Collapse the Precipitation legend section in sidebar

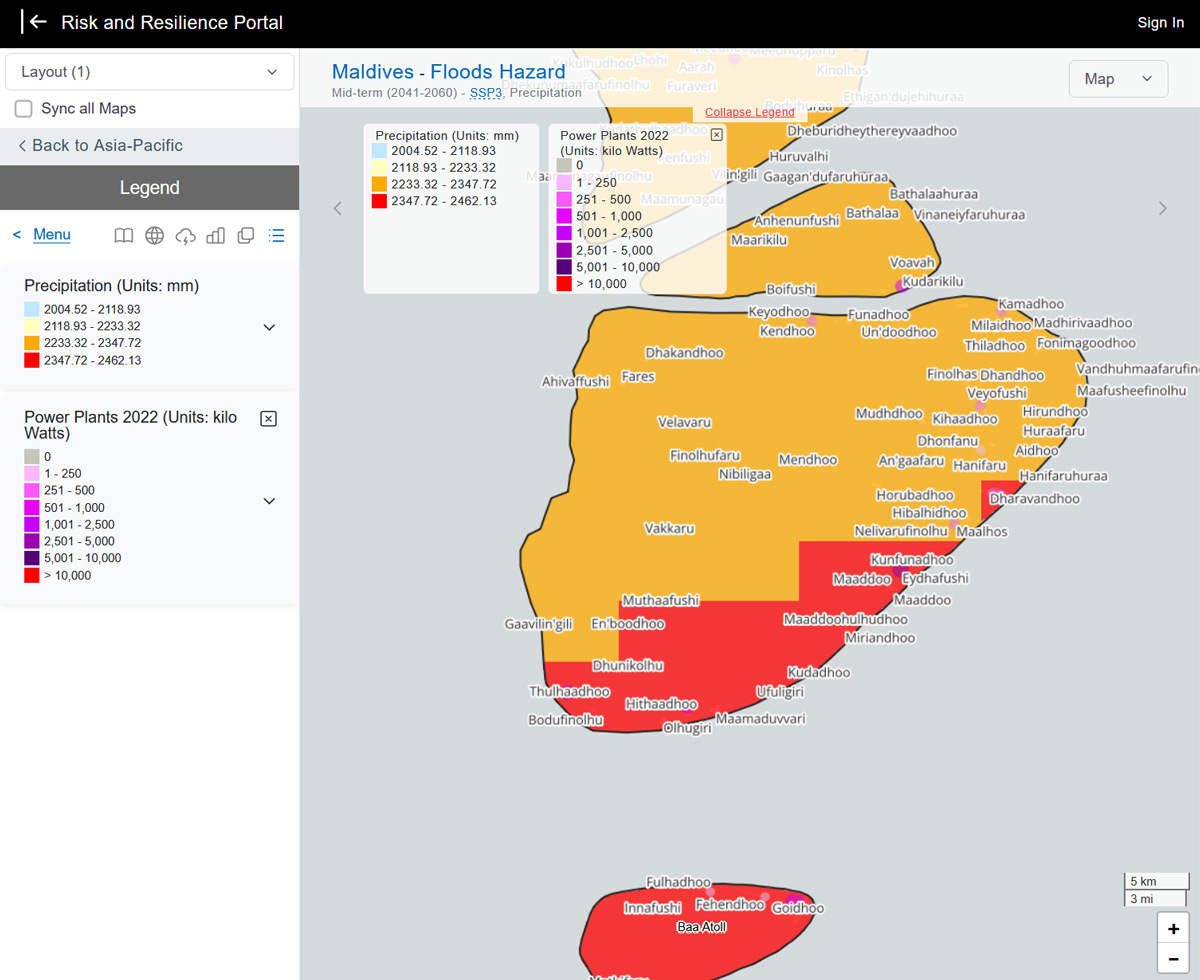[268, 327]
